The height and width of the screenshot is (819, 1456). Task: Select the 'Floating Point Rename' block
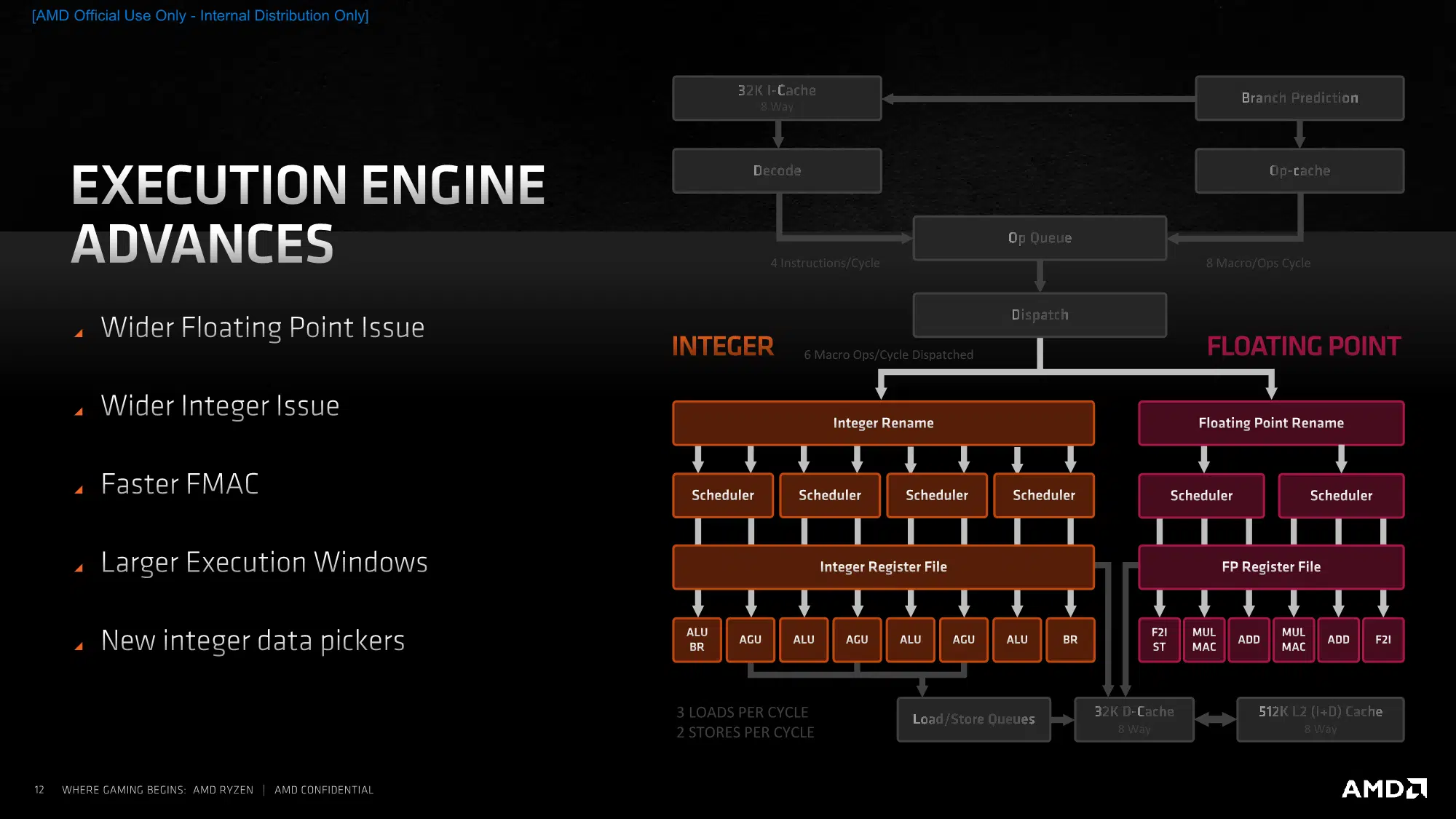point(1271,423)
